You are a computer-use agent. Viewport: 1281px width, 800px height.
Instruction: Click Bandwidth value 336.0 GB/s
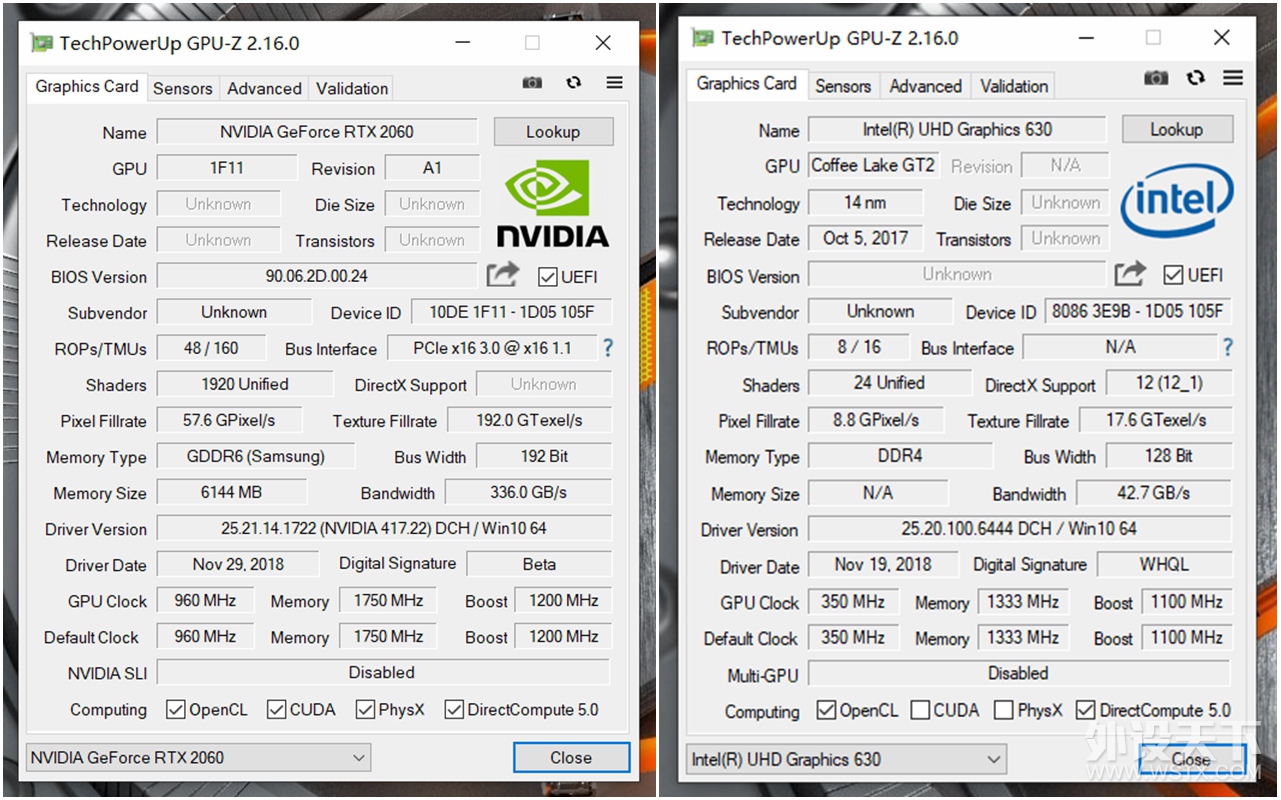click(528, 492)
